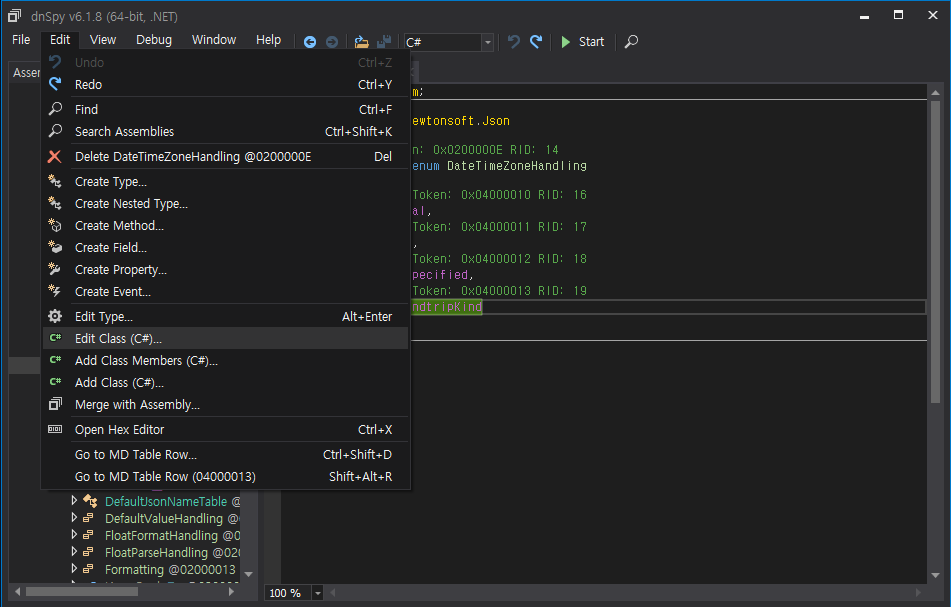
Task: Select FloatParseHandling in the tree
Action: point(172,552)
